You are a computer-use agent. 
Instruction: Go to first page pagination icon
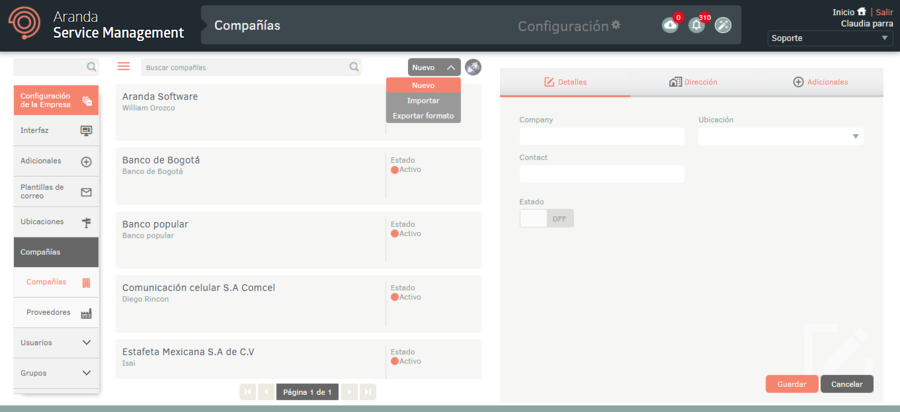click(x=247, y=392)
